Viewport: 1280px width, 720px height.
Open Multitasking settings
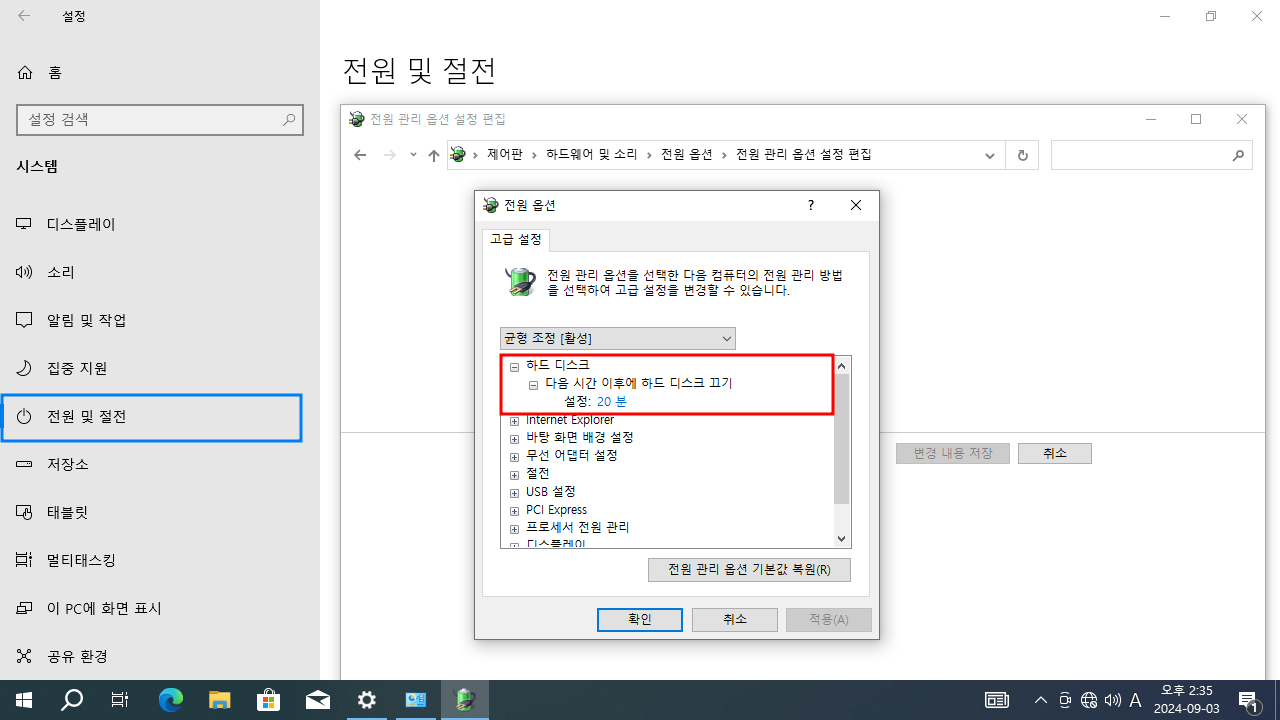point(160,560)
